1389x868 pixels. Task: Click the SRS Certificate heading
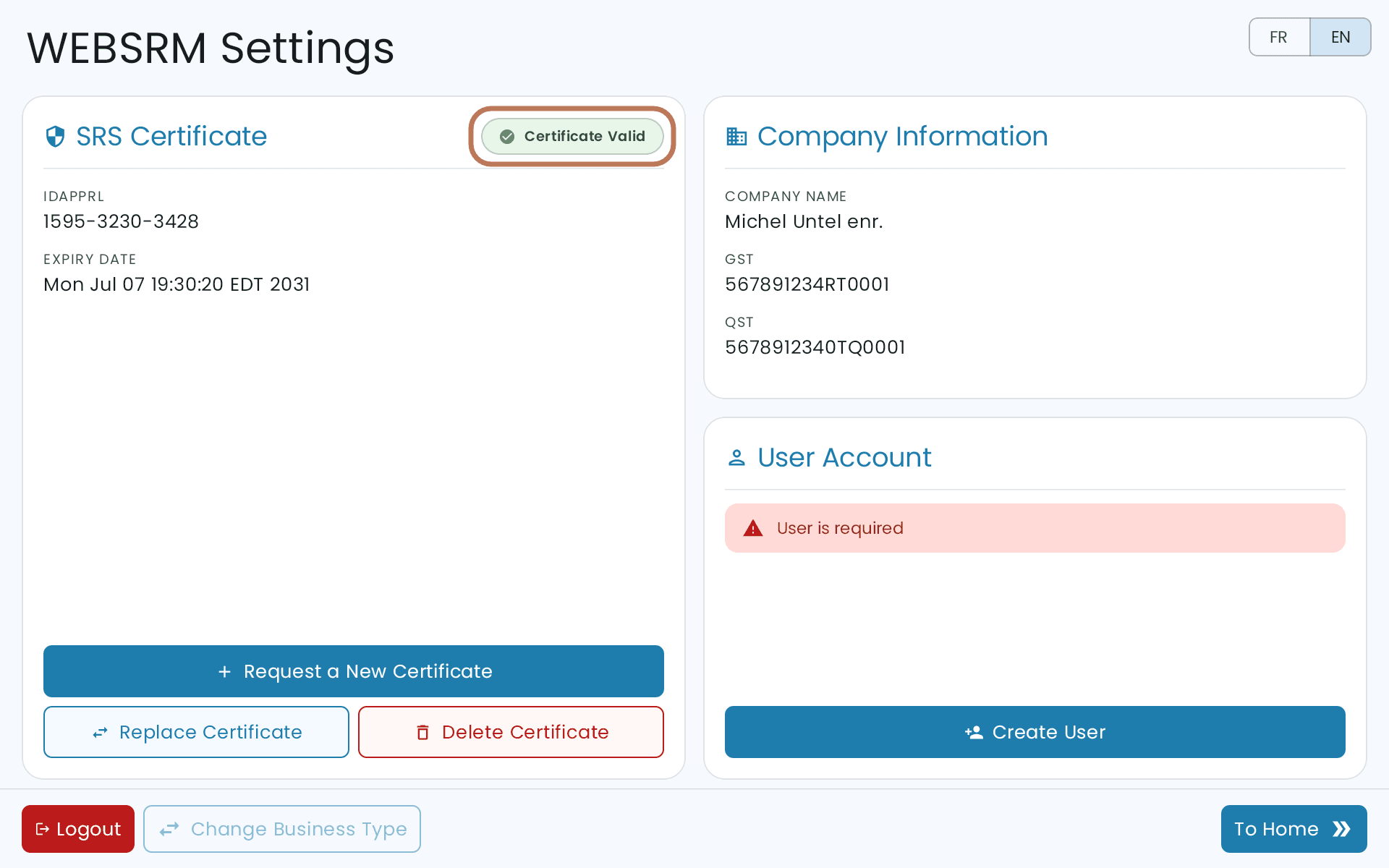point(171,136)
